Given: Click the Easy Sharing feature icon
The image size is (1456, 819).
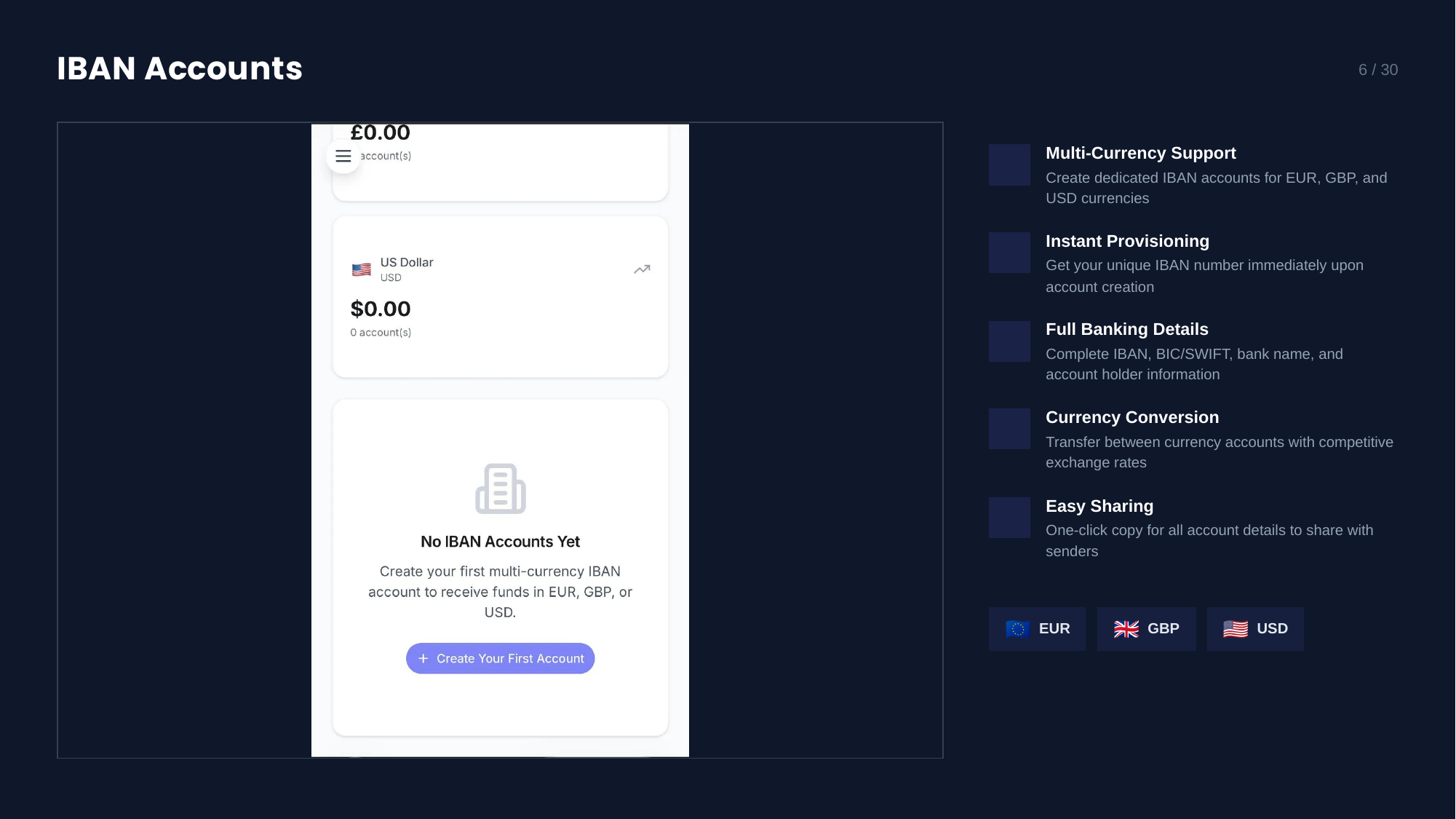Looking at the screenshot, I should pyautogui.click(x=1009, y=518).
